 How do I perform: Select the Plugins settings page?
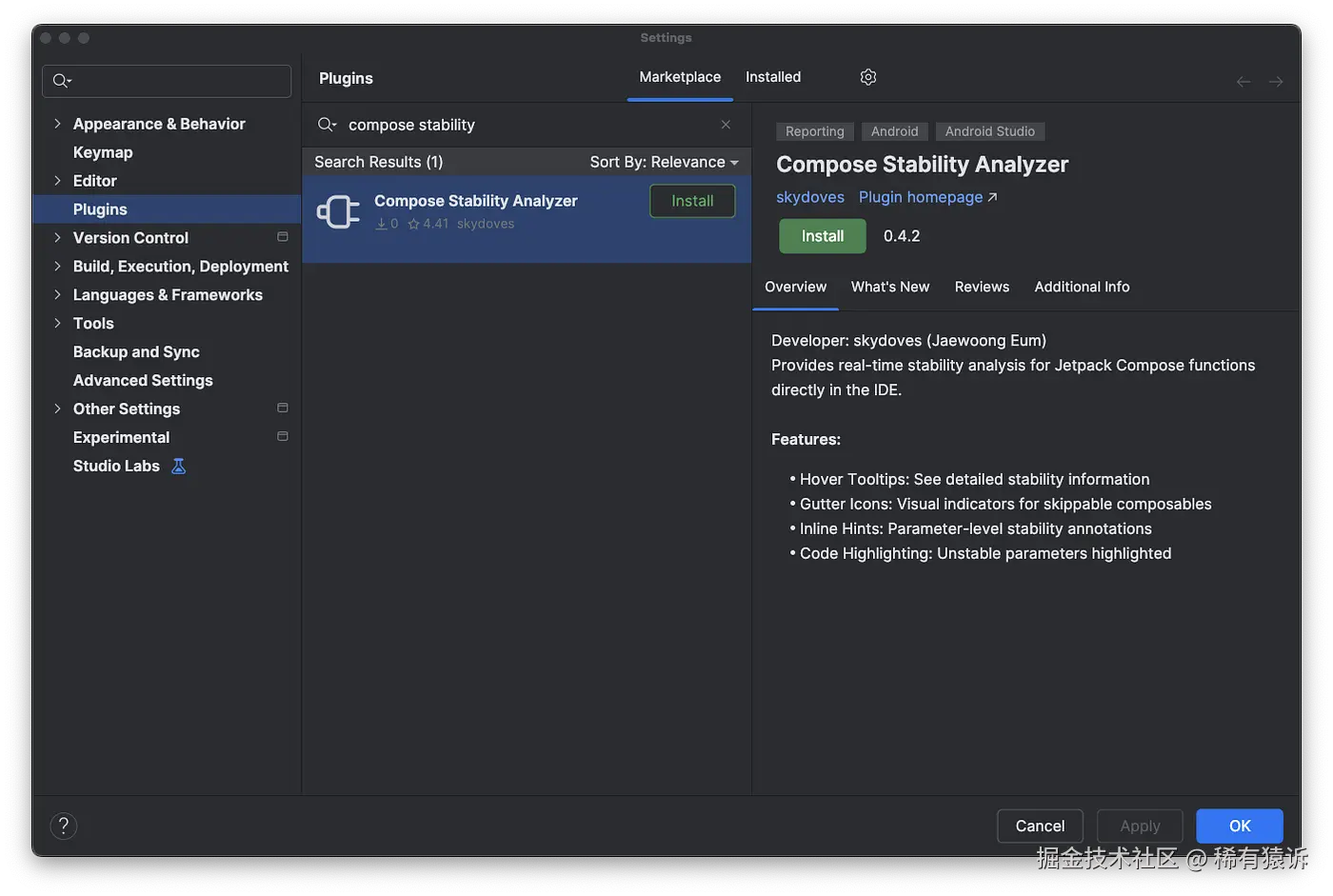click(167, 209)
